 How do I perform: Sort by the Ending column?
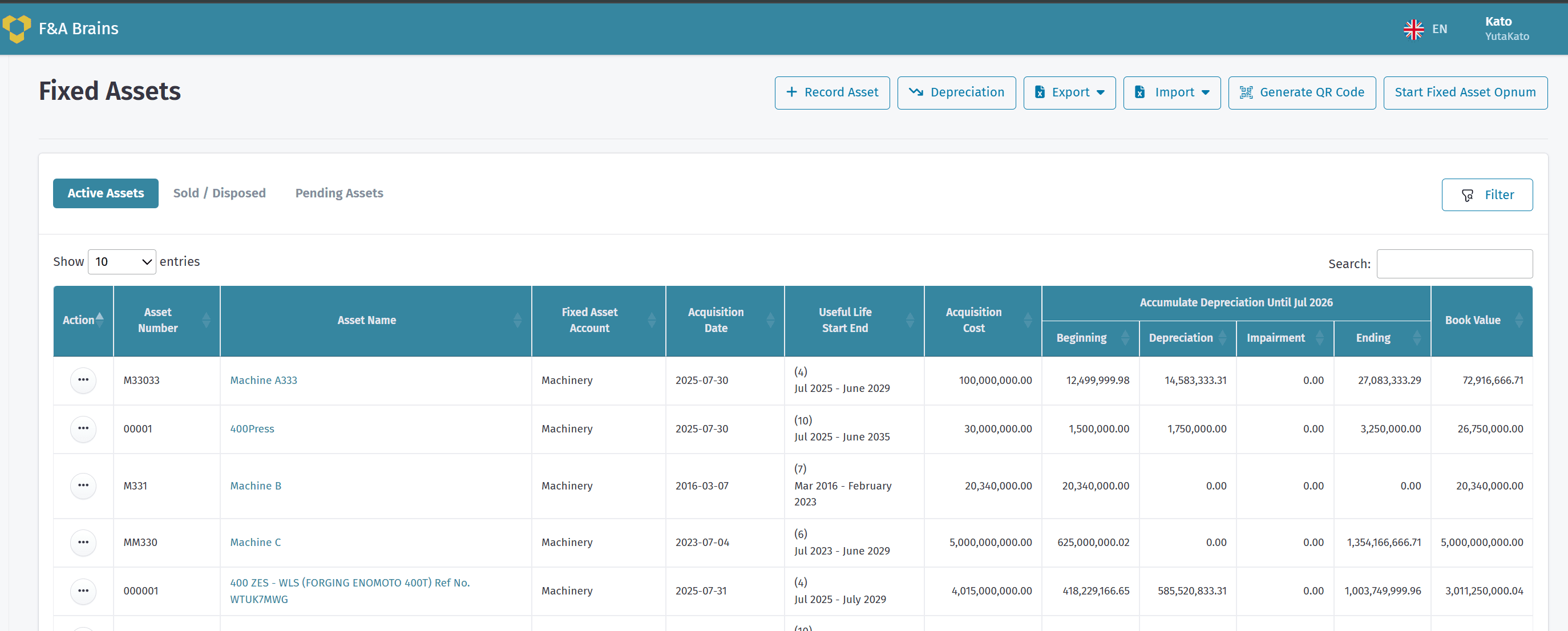1418,338
